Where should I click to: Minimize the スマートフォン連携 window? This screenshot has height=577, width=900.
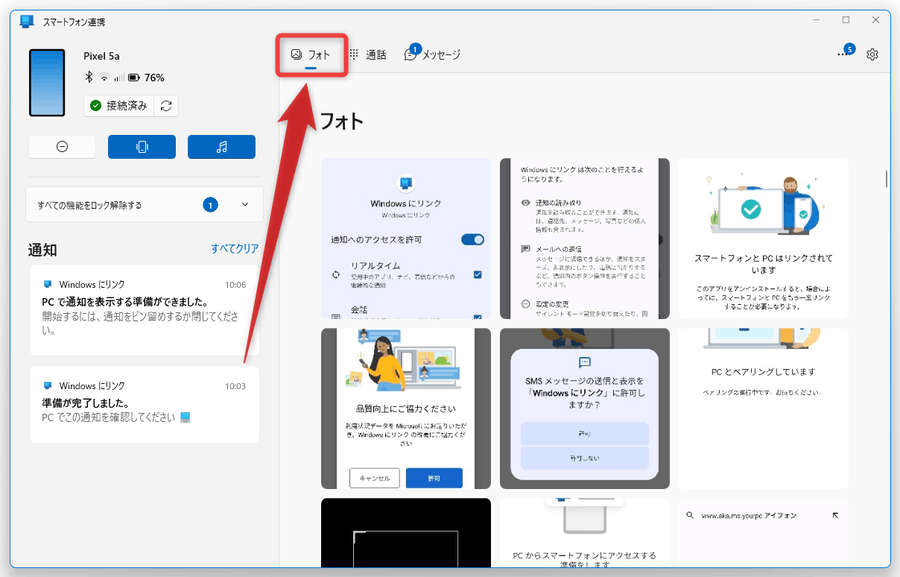pyautogui.click(x=816, y=20)
